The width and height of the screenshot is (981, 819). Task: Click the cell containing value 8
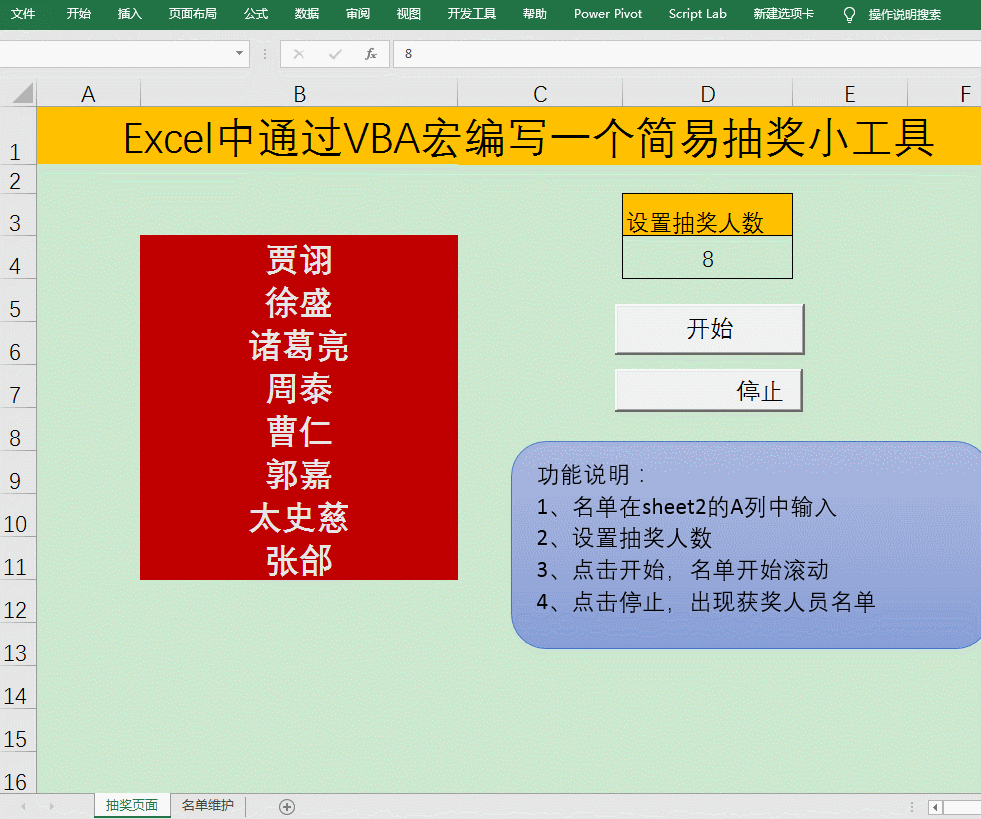pos(707,258)
